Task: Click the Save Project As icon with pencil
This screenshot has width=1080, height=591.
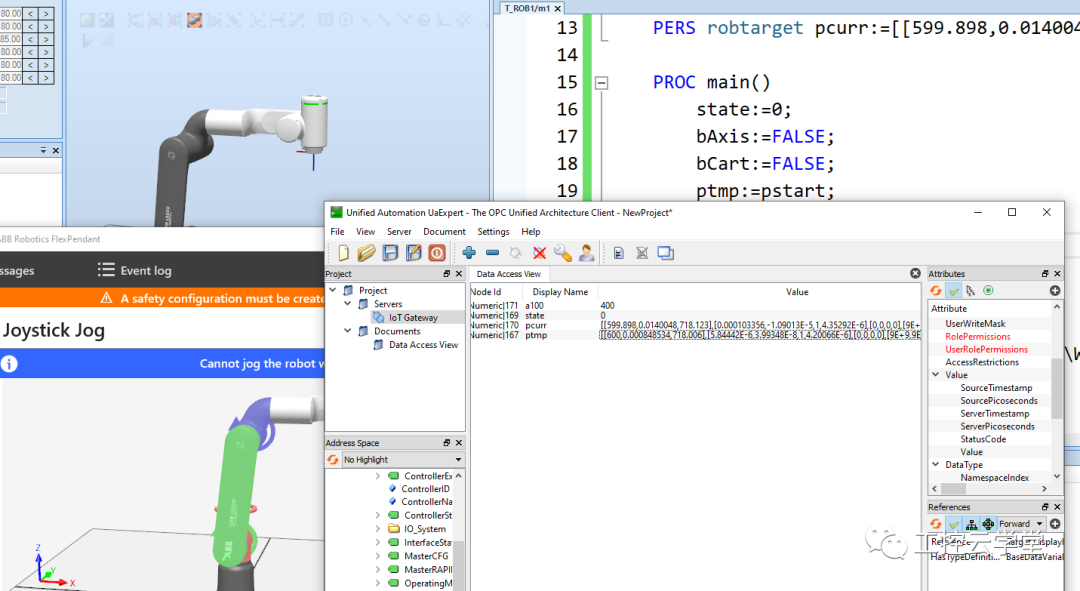Action: (413, 253)
